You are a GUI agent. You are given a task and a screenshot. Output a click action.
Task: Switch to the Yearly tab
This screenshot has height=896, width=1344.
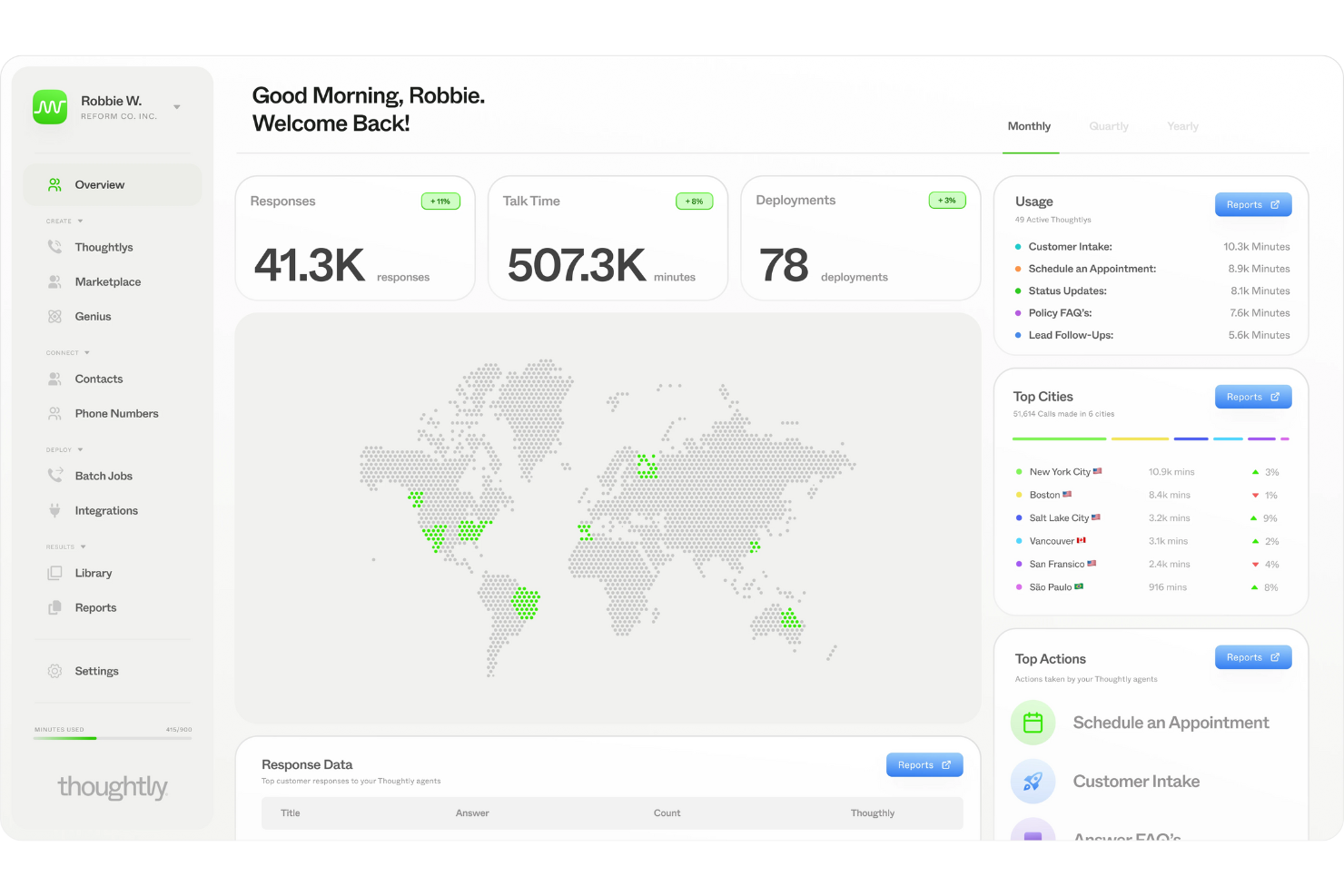[x=1182, y=126]
